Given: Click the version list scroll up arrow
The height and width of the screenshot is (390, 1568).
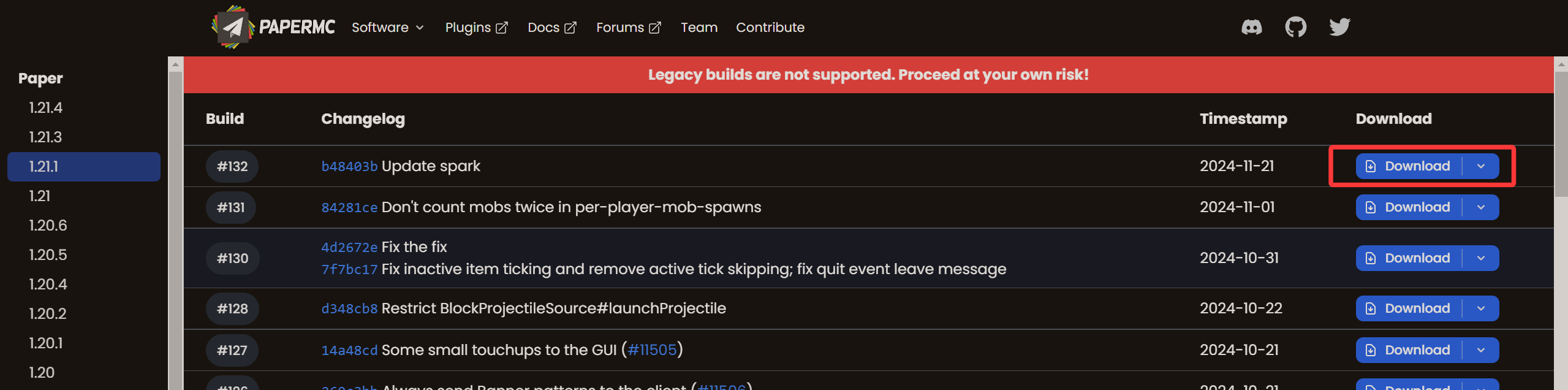Looking at the screenshot, I should (x=176, y=64).
